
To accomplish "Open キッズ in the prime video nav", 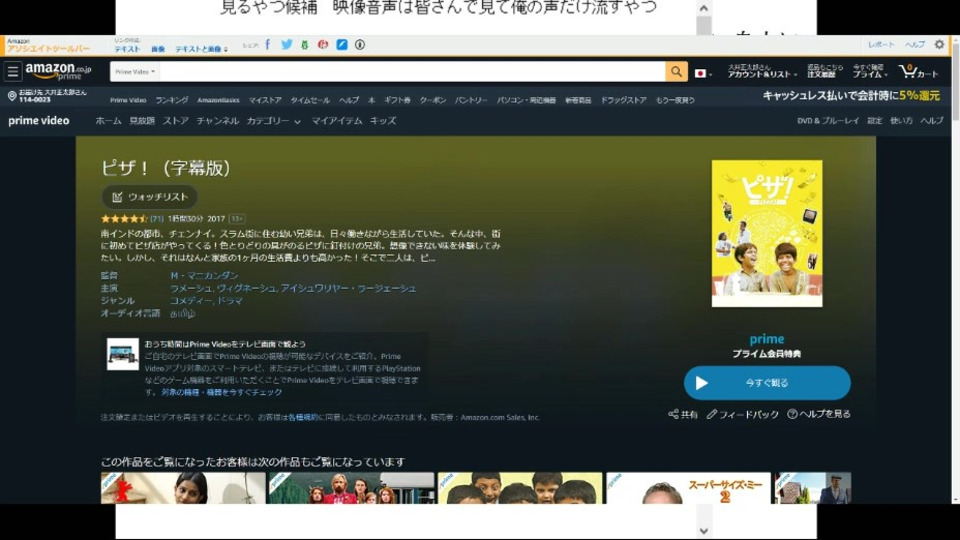I will click(x=383, y=121).
